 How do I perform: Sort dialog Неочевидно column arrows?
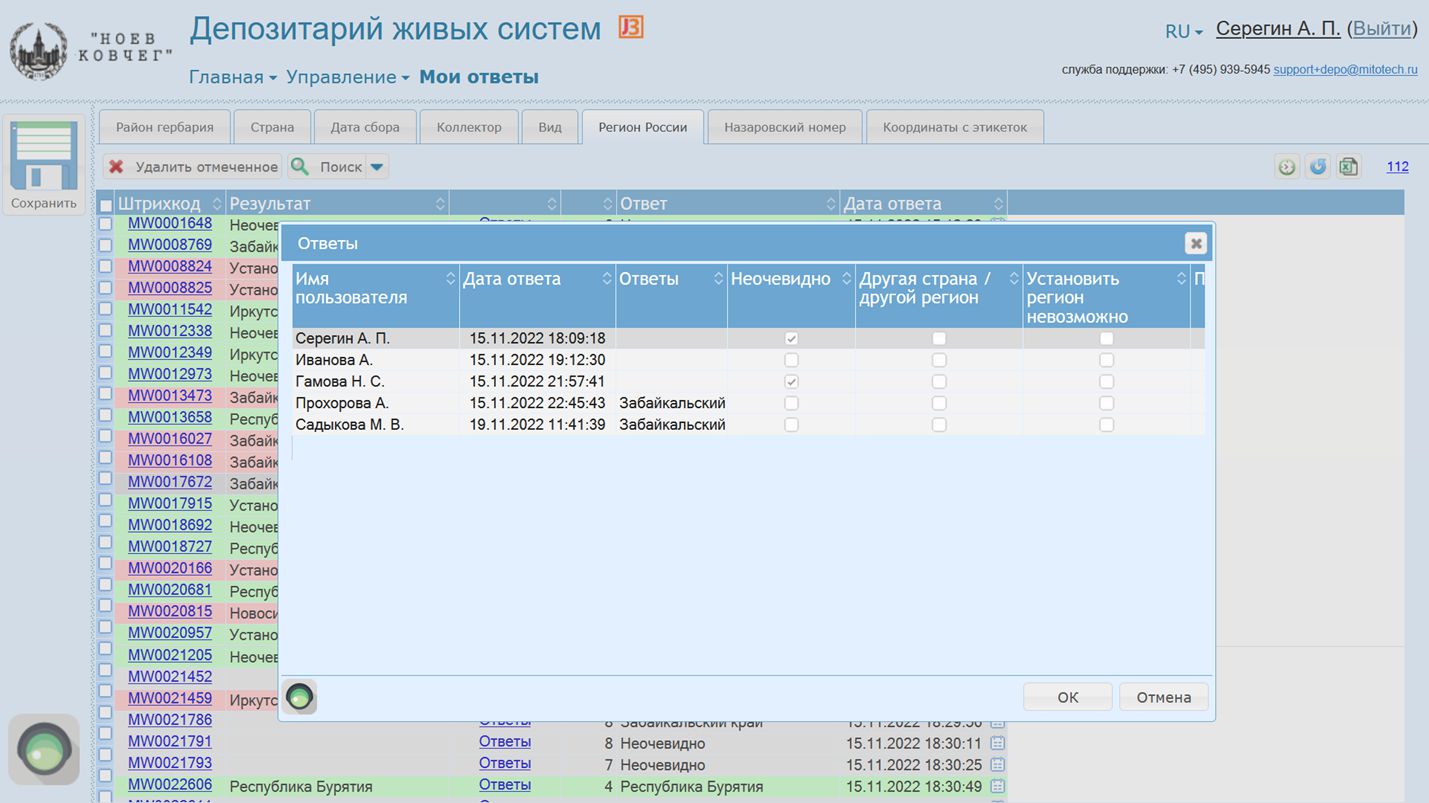click(847, 279)
